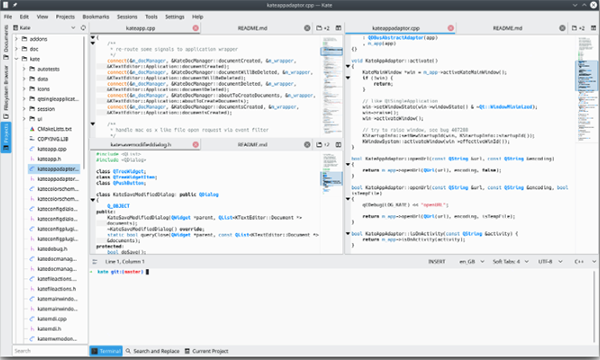
Task: Collapse the kate folder in project tree
Action: tap(16, 59)
